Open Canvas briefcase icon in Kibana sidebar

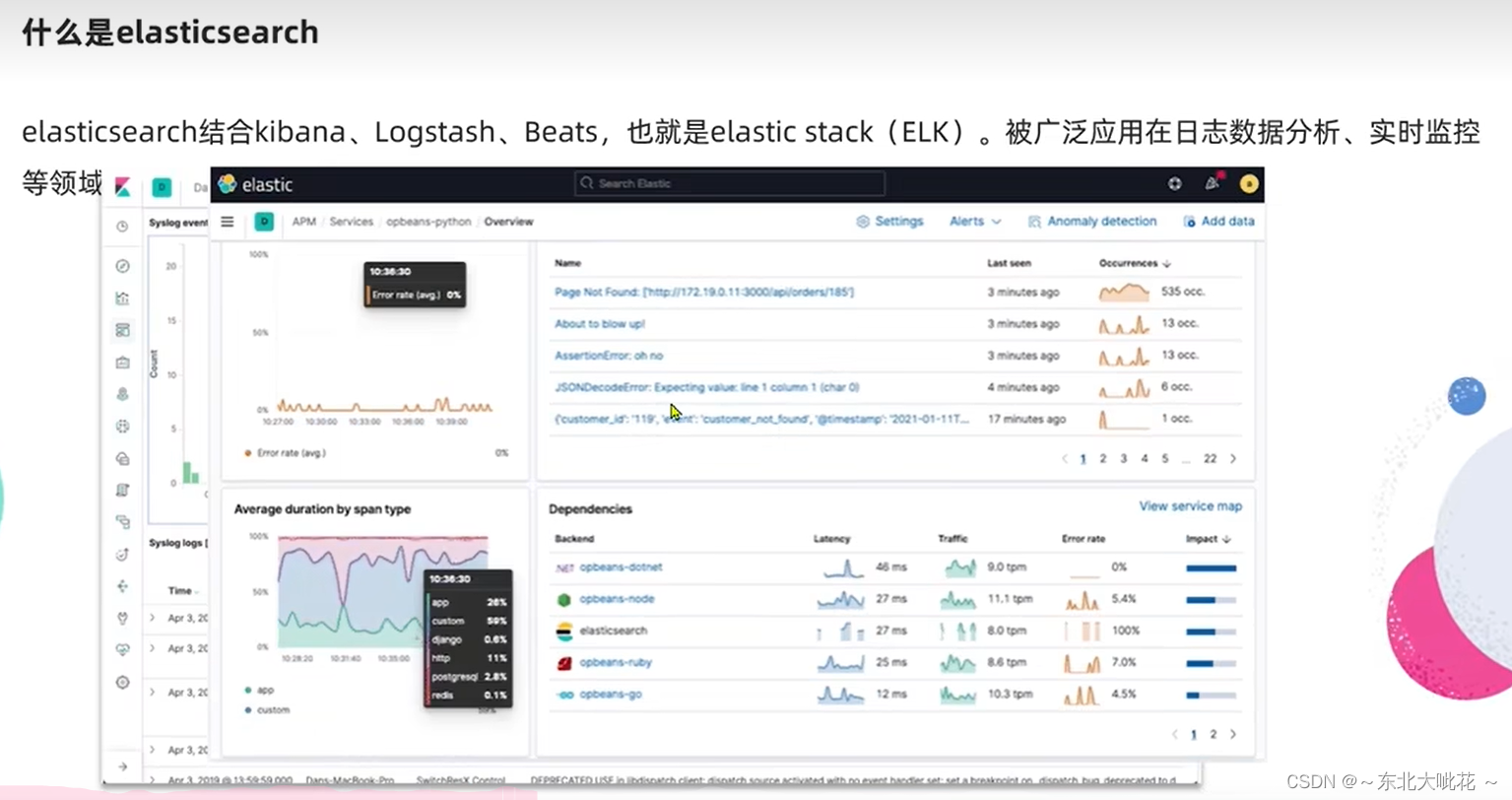click(x=122, y=363)
